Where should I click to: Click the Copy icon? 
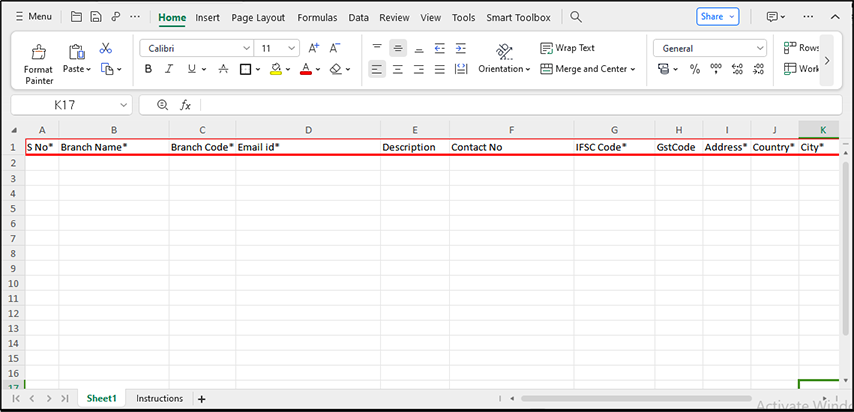(x=108, y=69)
